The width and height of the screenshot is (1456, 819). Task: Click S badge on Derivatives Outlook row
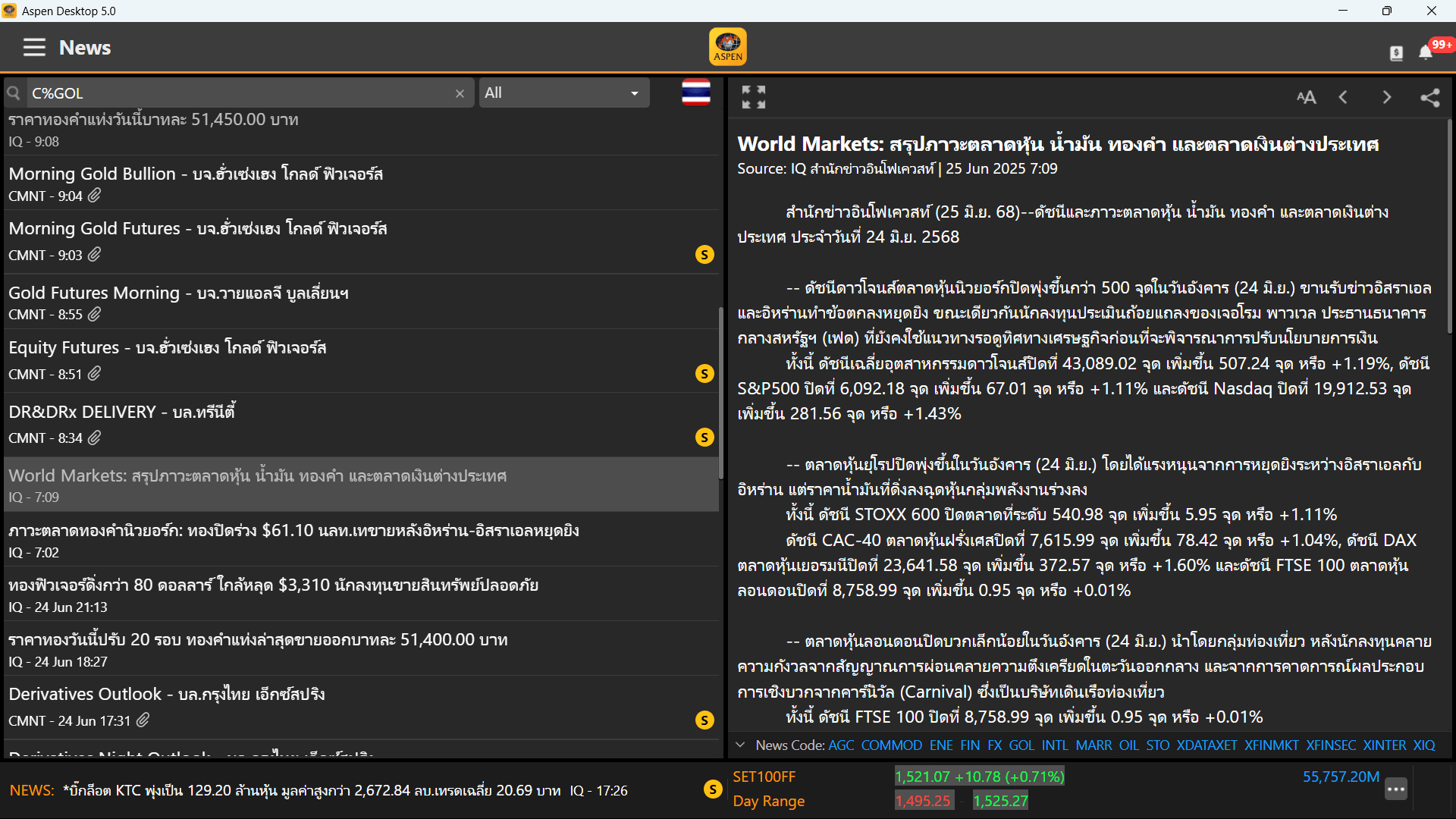[704, 720]
